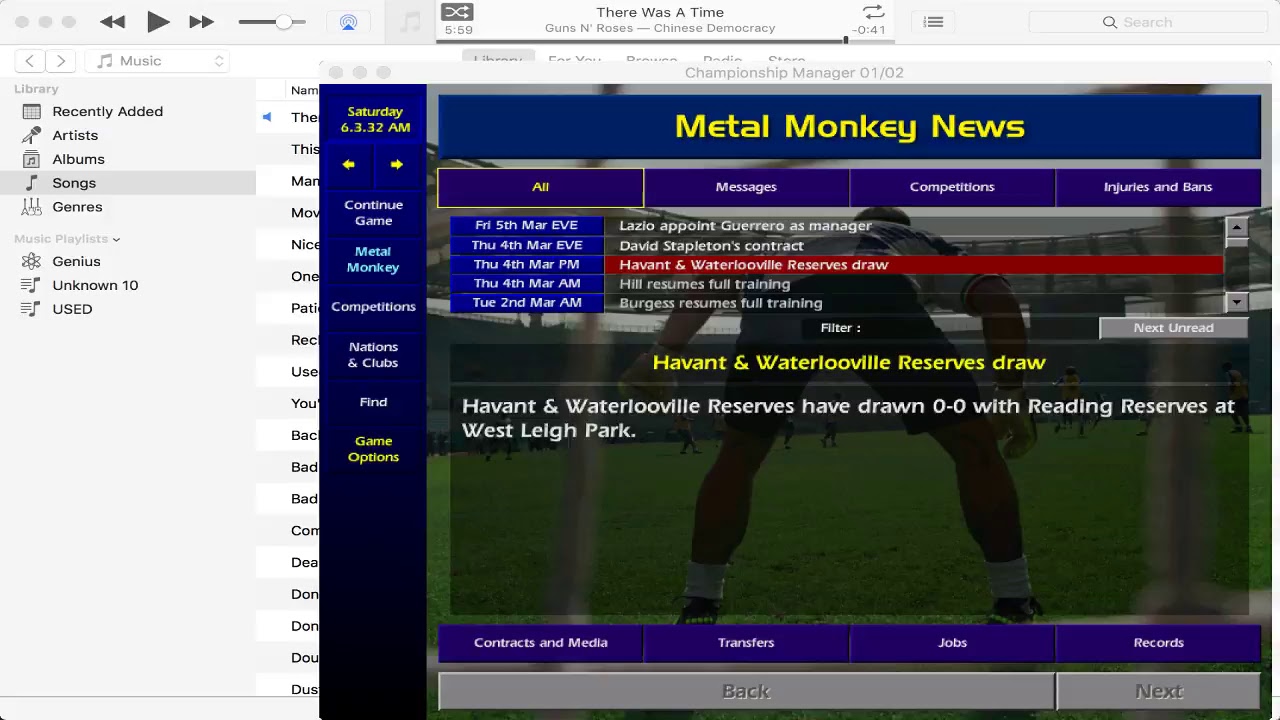Click the grey Next button
The height and width of the screenshot is (720, 1280).
point(1158,691)
